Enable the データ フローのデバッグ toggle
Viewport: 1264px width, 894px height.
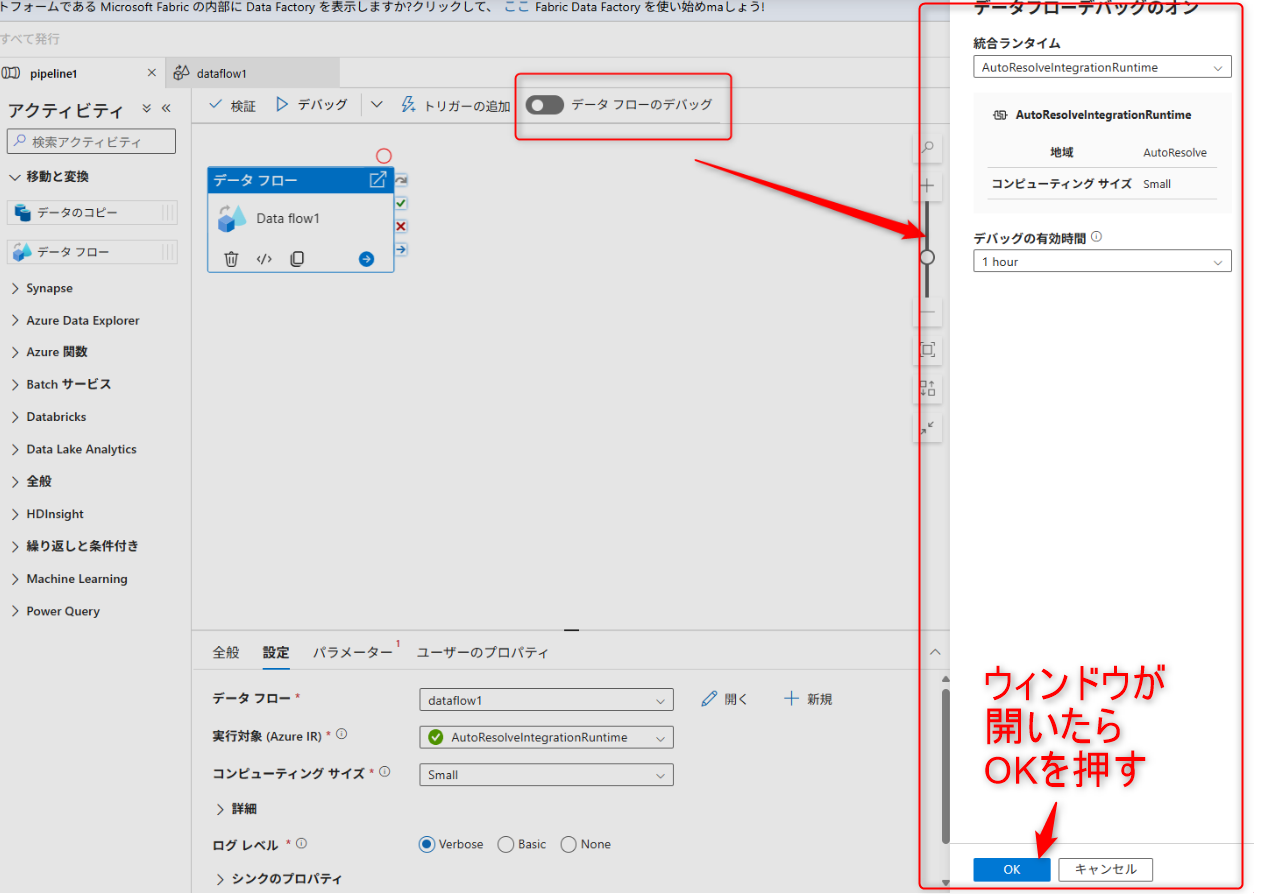click(x=545, y=104)
